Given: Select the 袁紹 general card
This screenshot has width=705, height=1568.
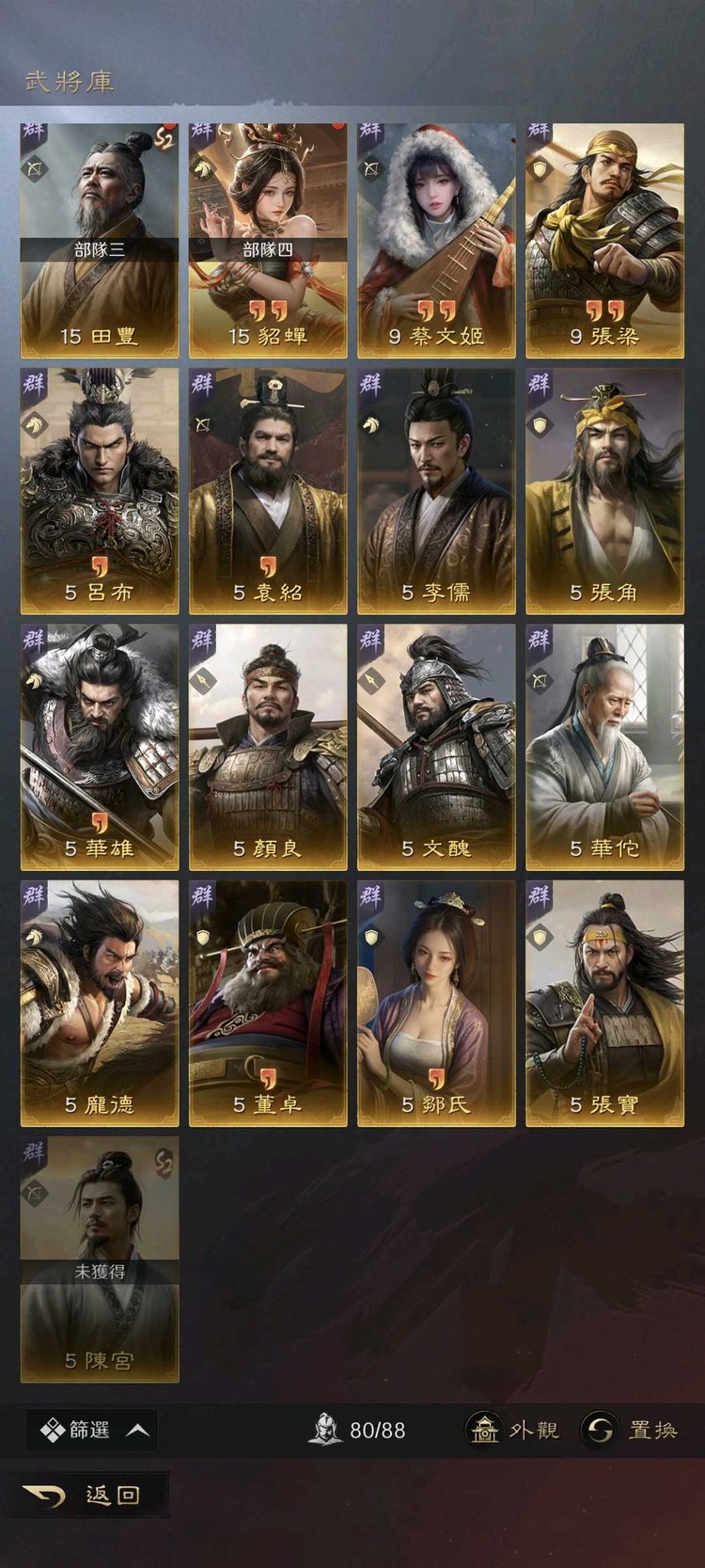Looking at the screenshot, I should 268,491.
